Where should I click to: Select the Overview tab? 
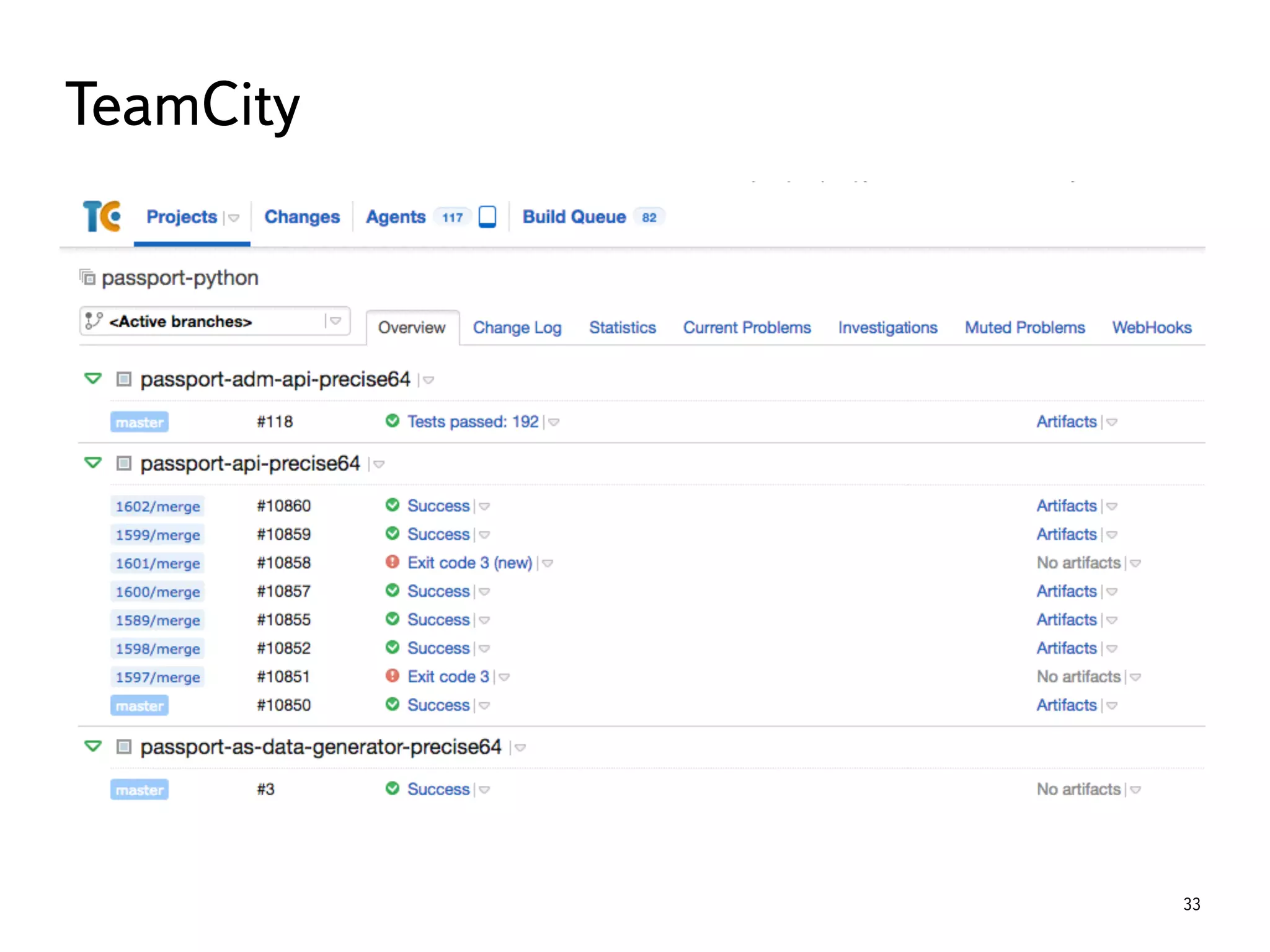point(412,327)
